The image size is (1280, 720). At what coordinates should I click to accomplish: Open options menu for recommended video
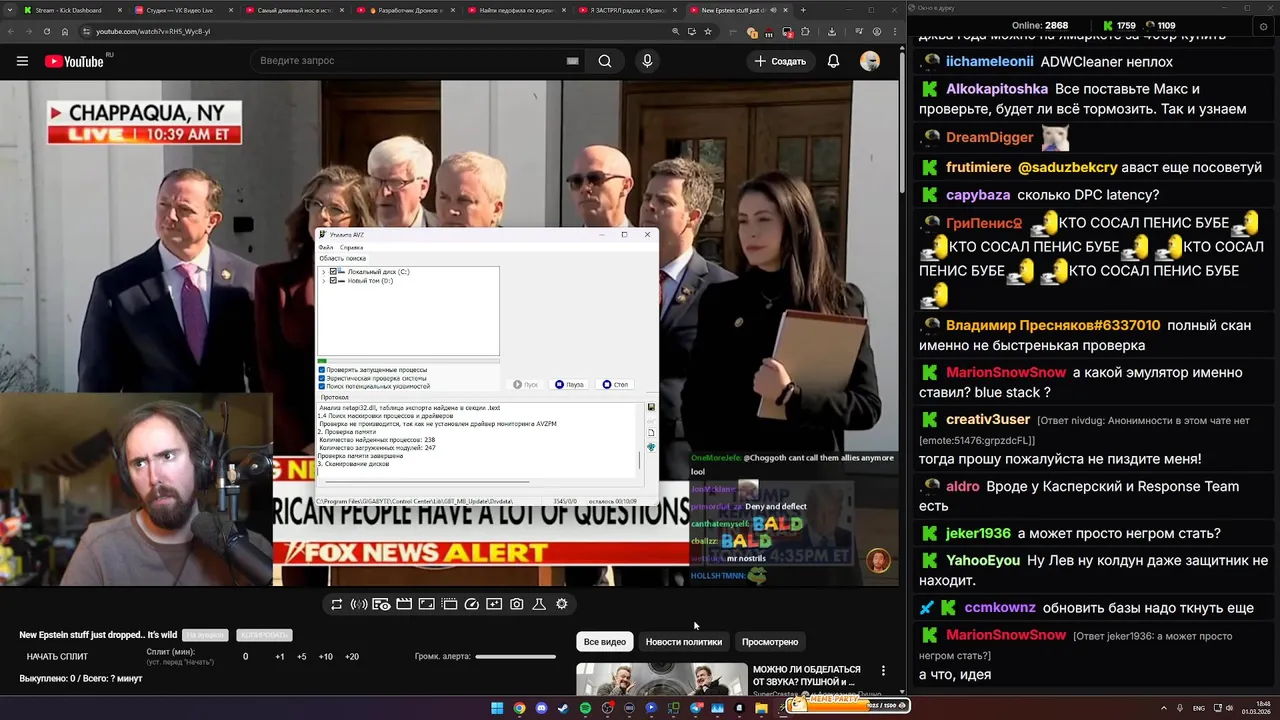(x=883, y=671)
